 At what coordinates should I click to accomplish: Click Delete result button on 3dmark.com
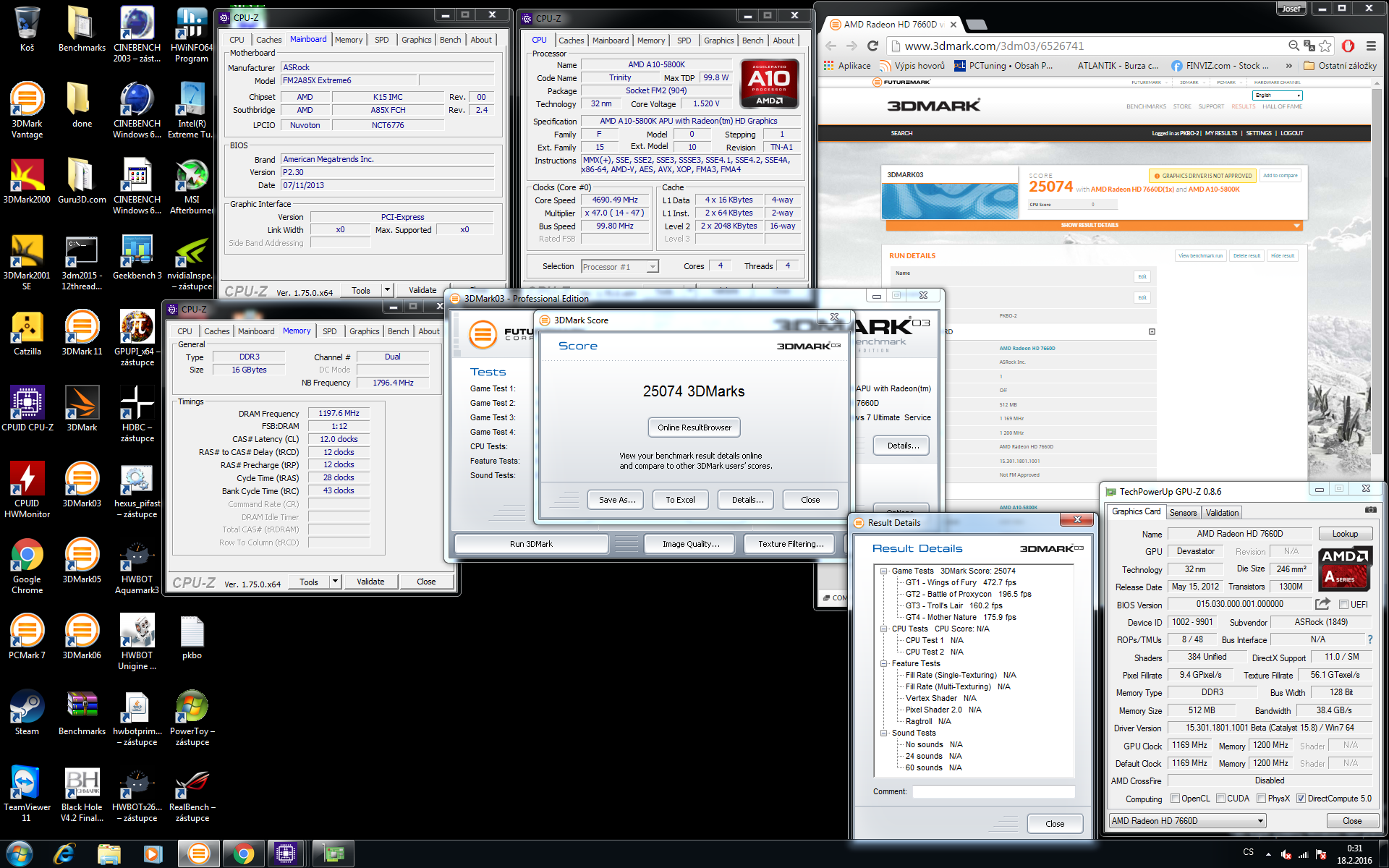[1246, 255]
